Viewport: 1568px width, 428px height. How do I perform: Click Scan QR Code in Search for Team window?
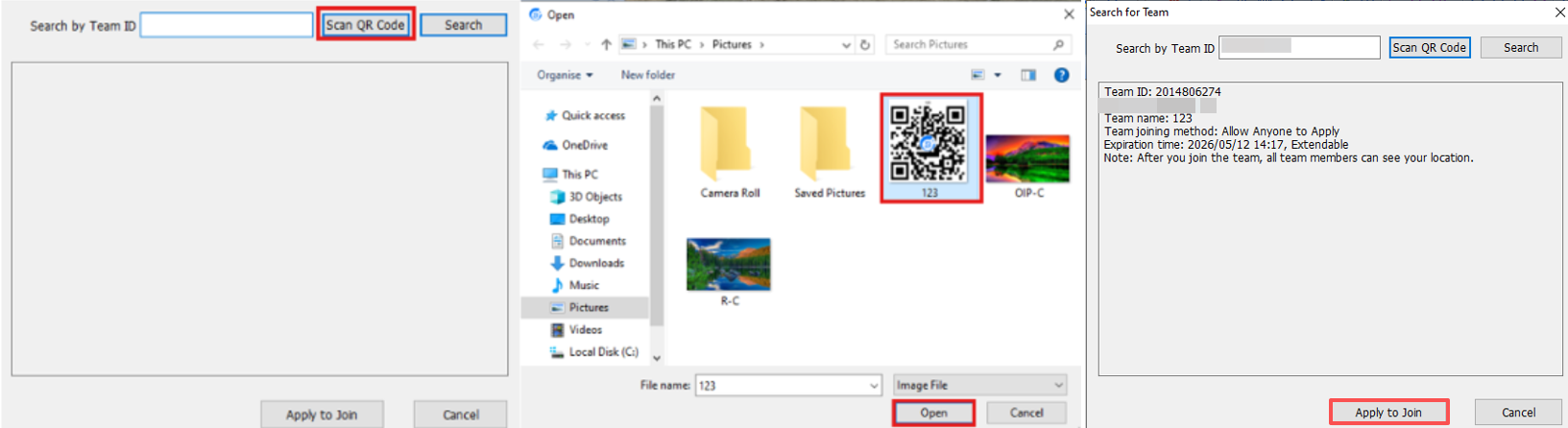1430,47
